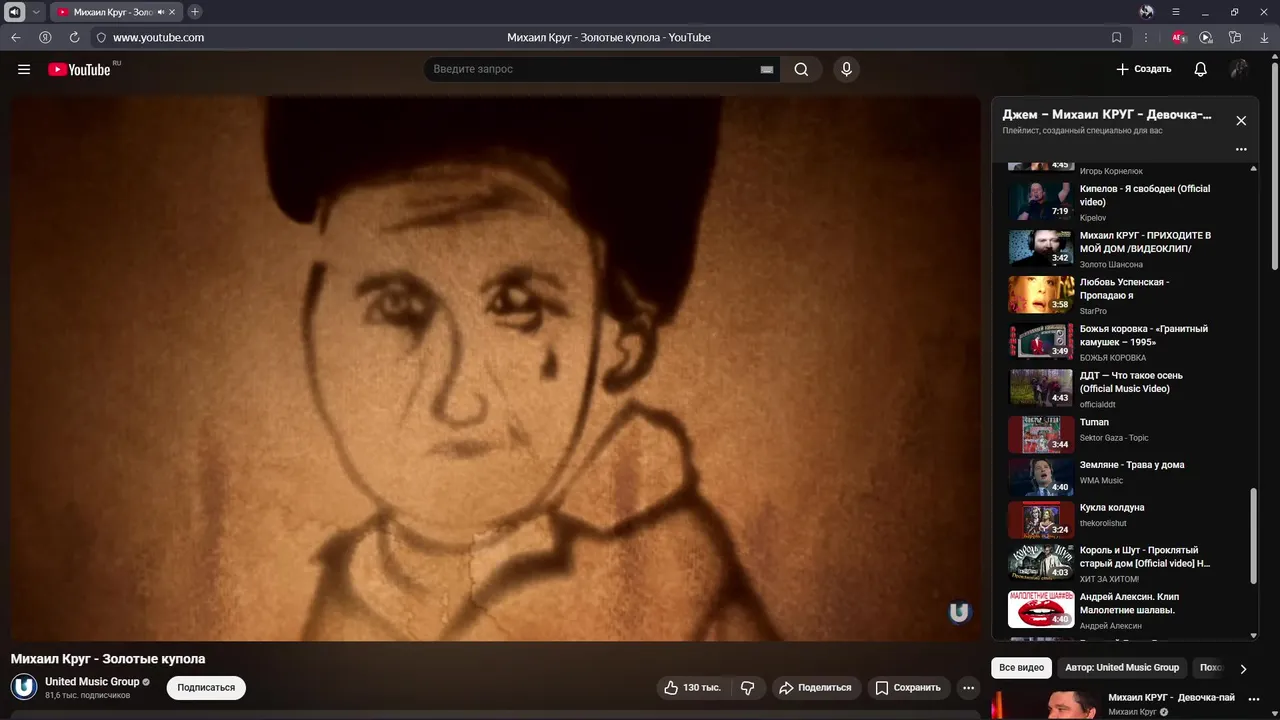Open the Джем playlist title link

(x=1107, y=115)
